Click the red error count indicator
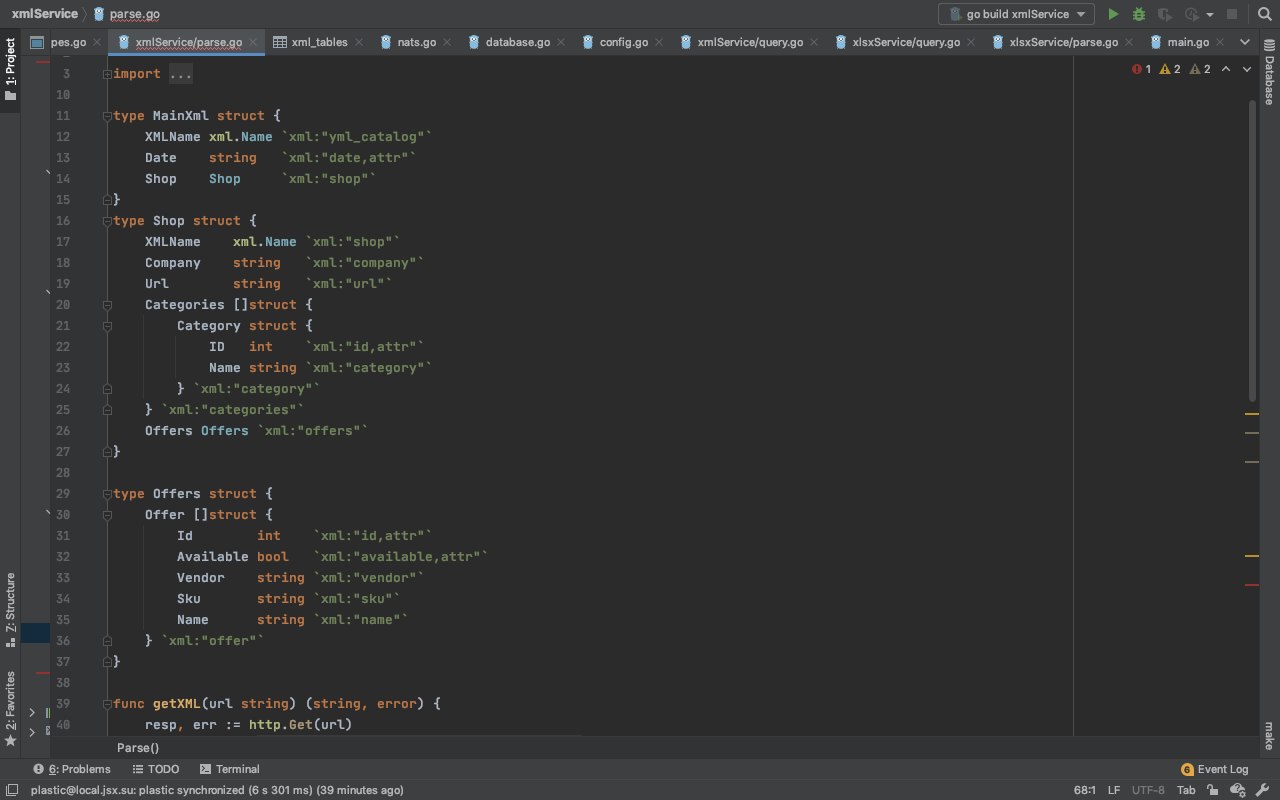 click(1141, 69)
